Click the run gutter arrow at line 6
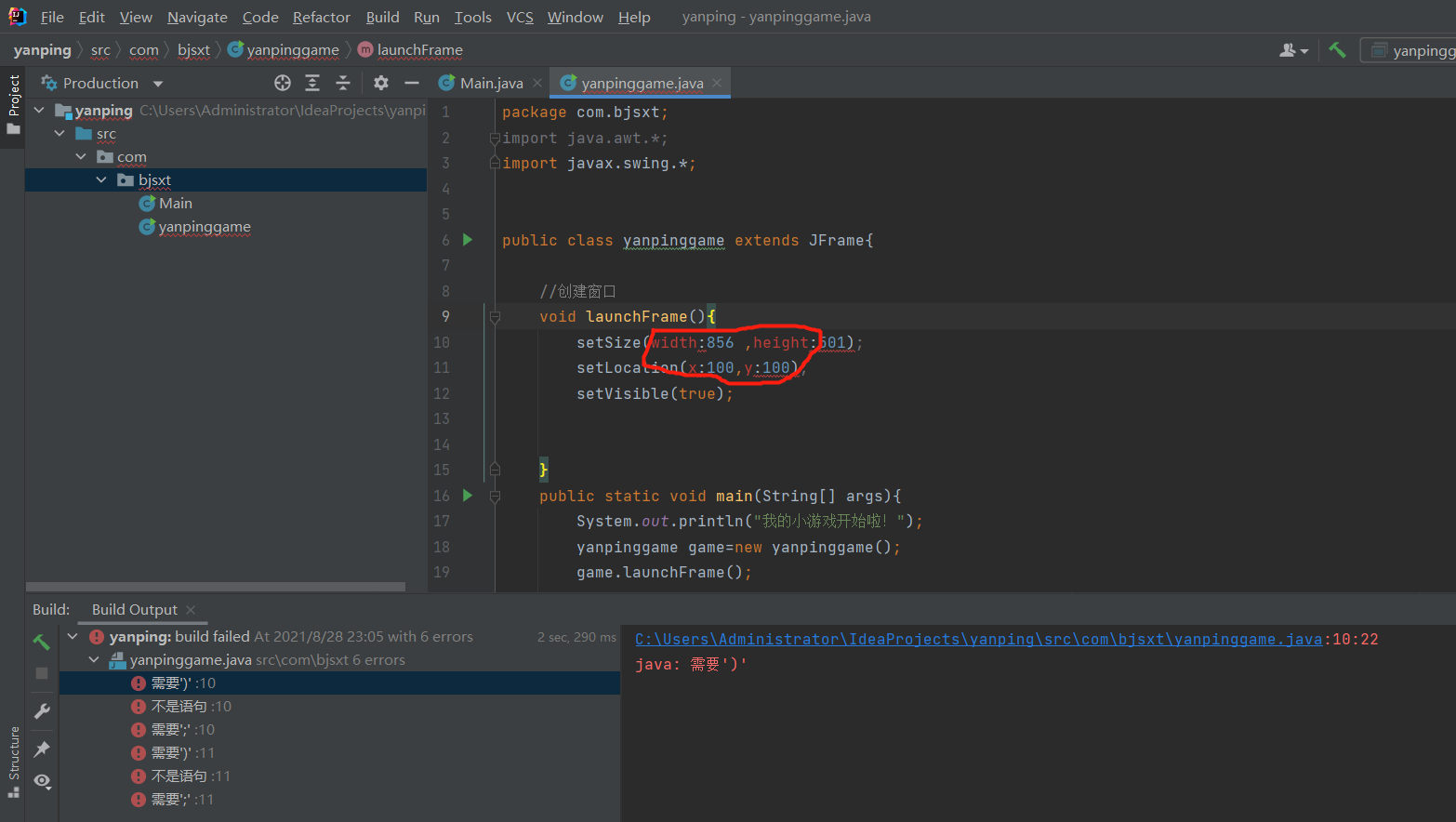 [x=468, y=240]
